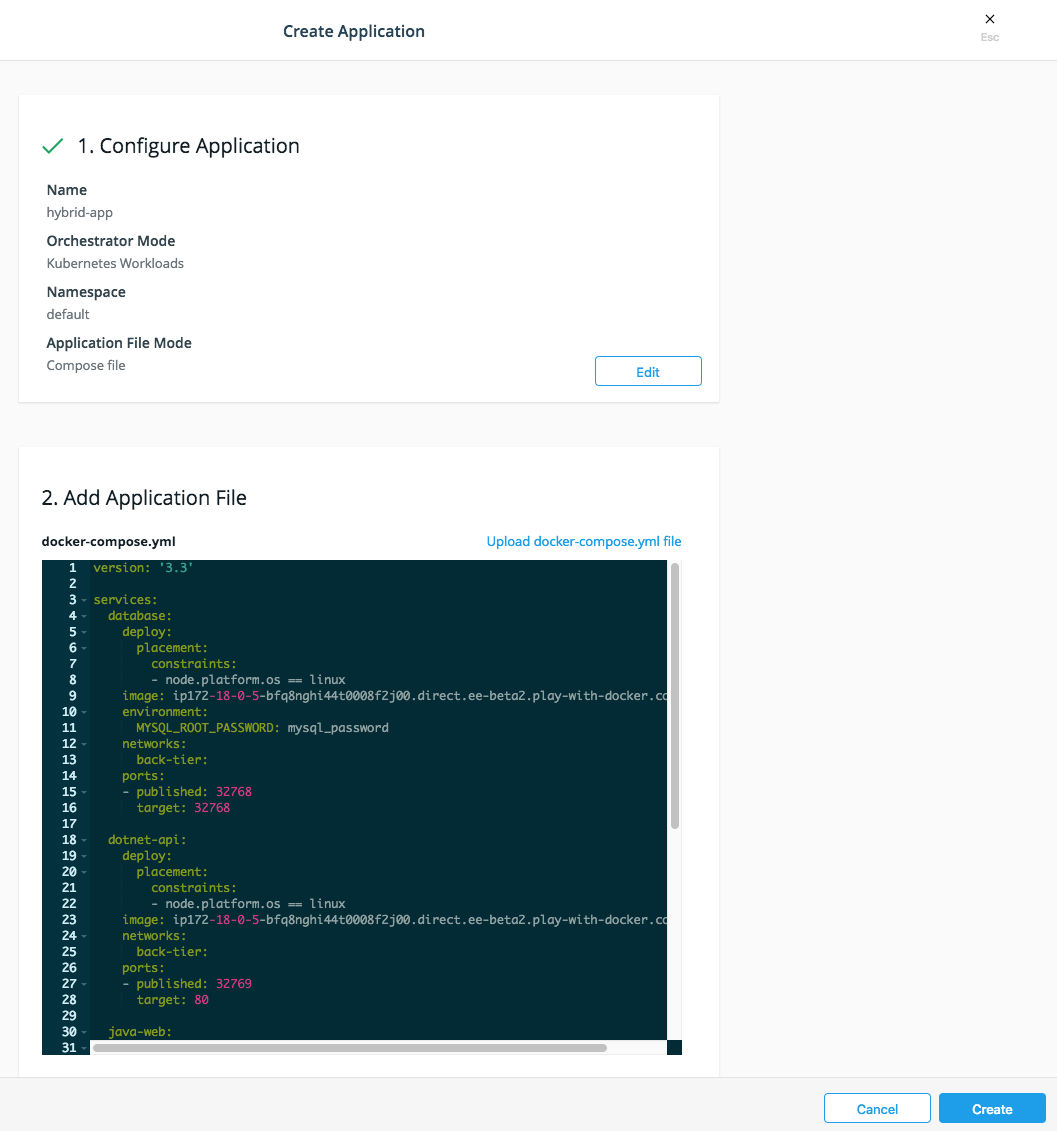
Task: Click the editor horizontal scrollbar thumb
Action: [x=349, y=1047]
